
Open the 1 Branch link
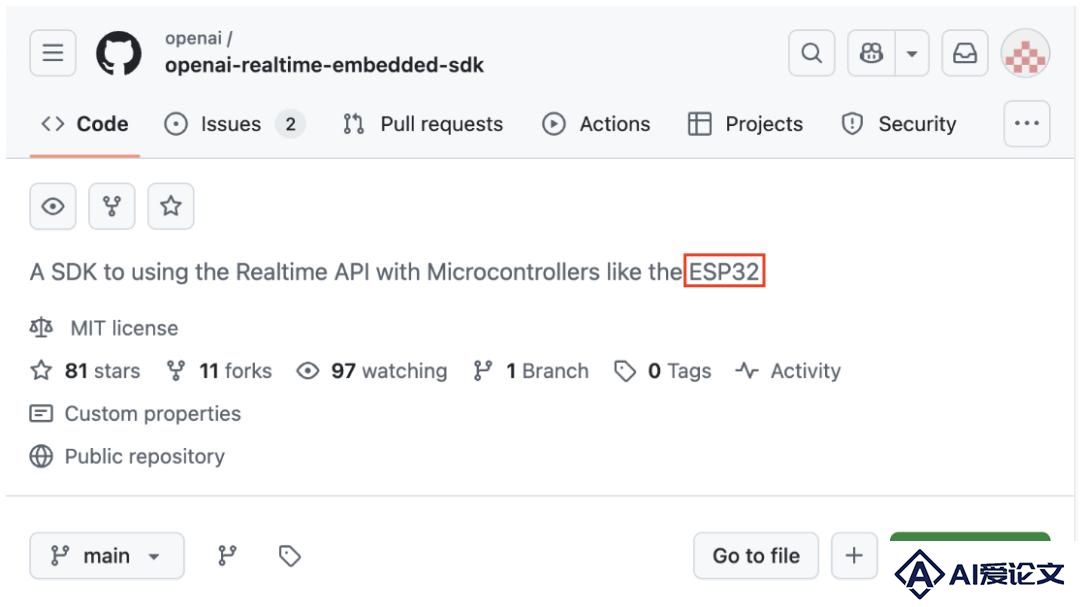[x=531, y=371]
